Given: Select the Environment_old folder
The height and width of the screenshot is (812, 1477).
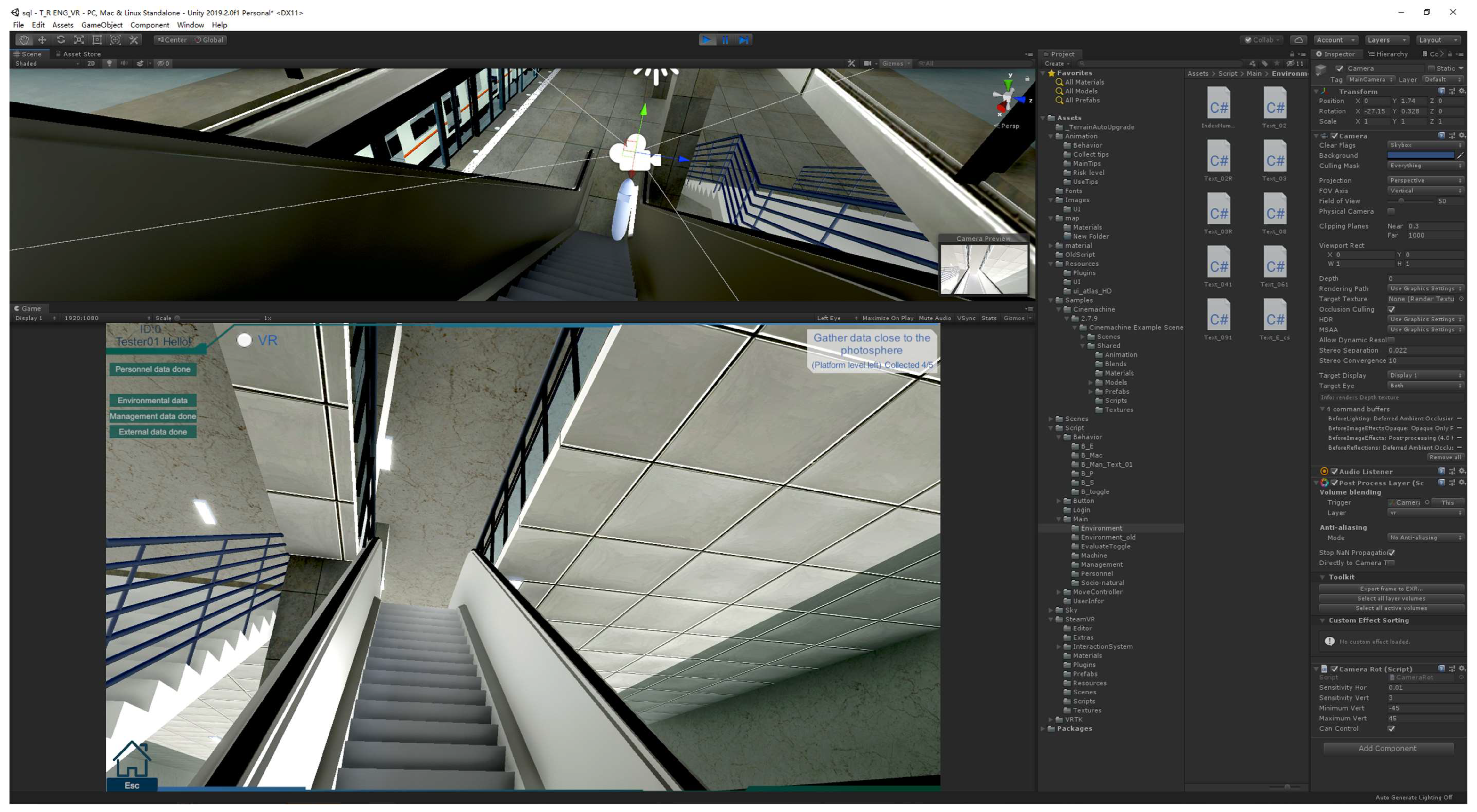Looking at the screenshot, I should click(1107, 537).
